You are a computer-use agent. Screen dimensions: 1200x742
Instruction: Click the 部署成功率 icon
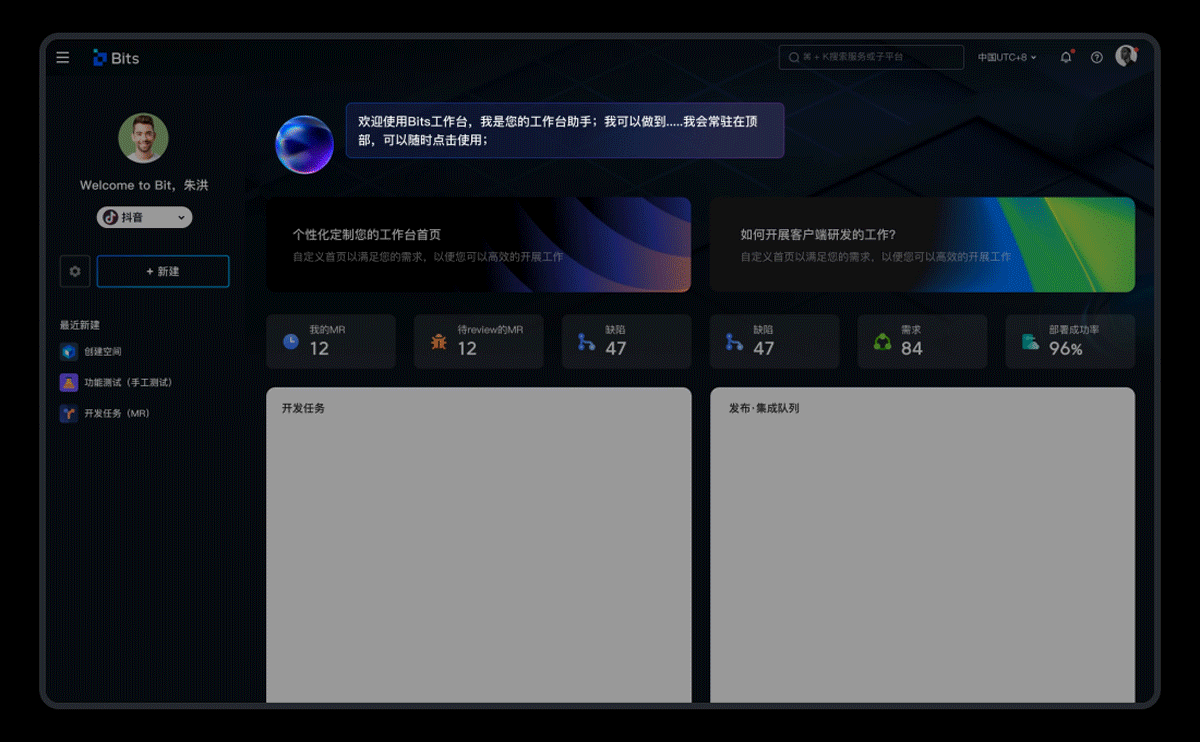[x=1030, y=342]
